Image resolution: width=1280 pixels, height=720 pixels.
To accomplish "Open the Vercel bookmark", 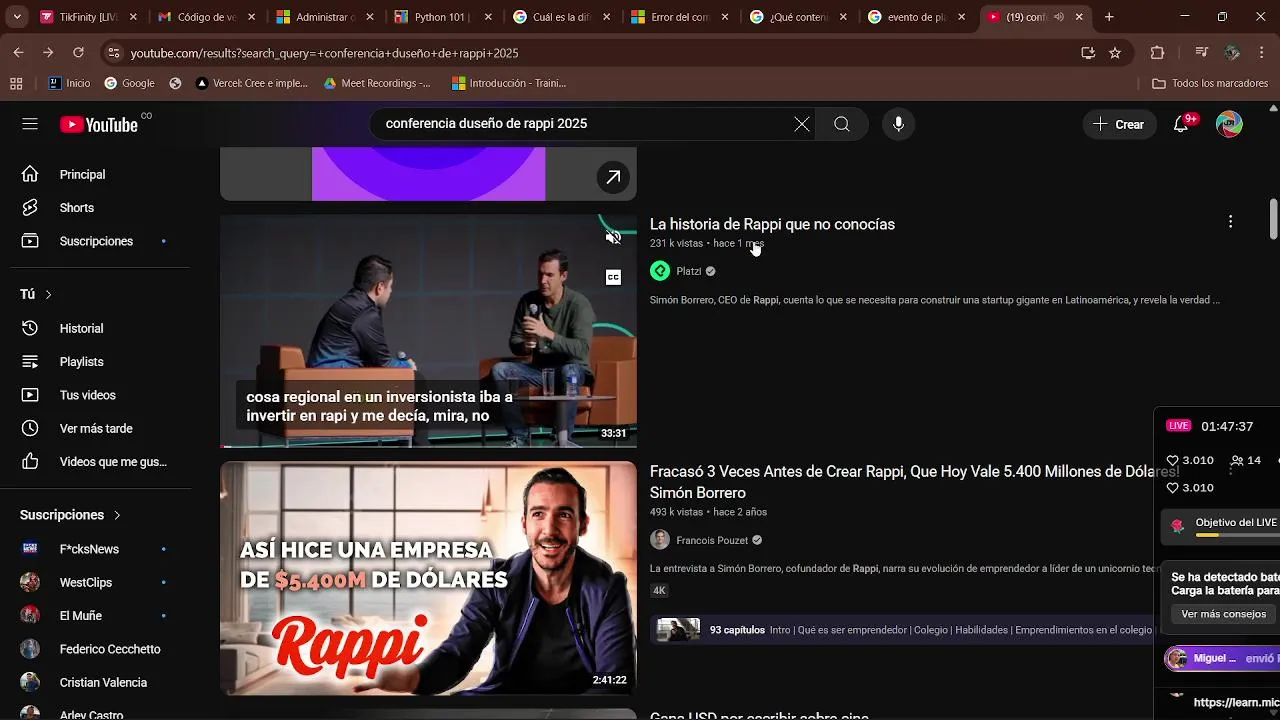I will tap(252, 83).
